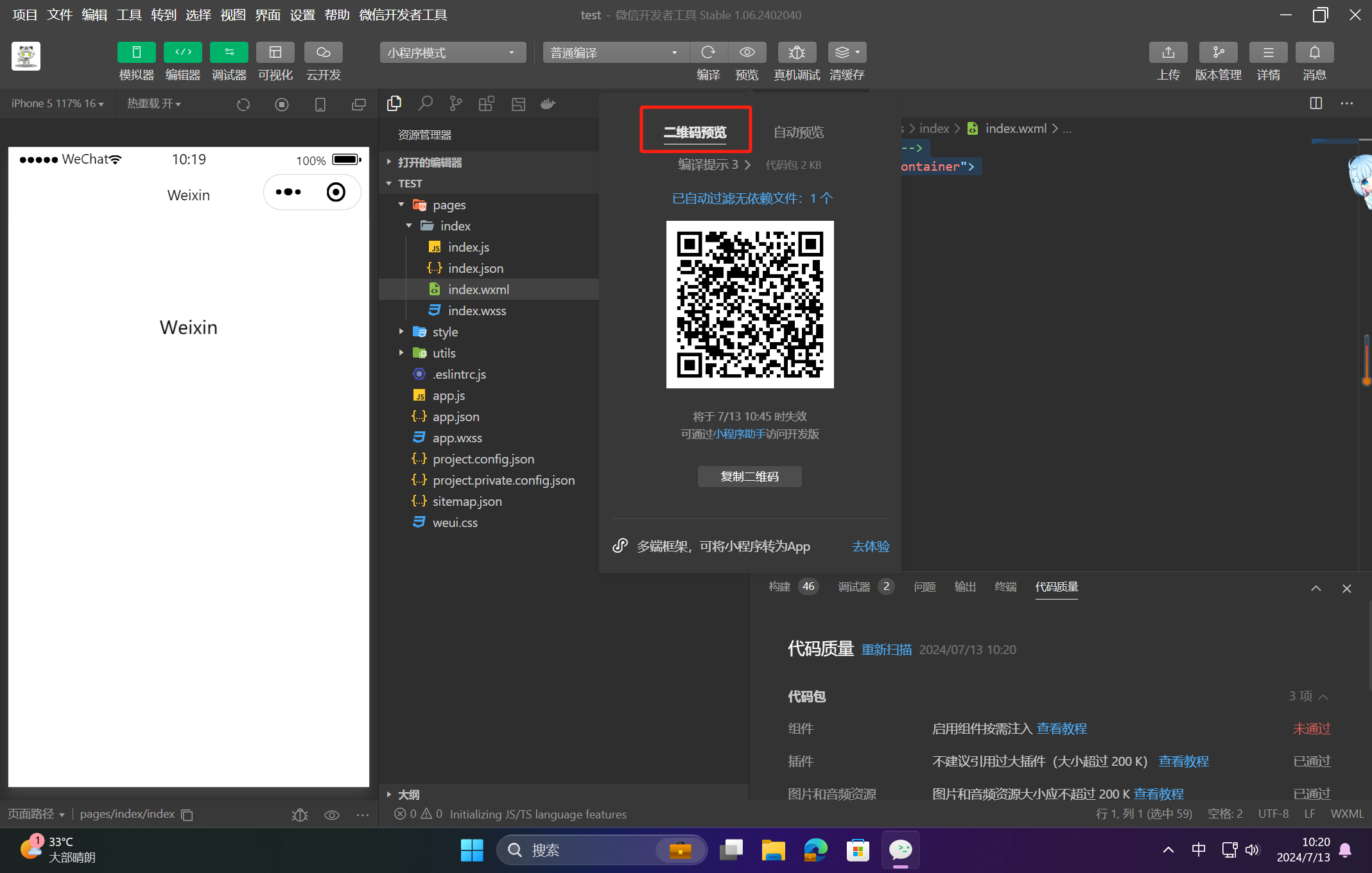Open the iPhone 5 device dropdown

[x=56, y=103]
